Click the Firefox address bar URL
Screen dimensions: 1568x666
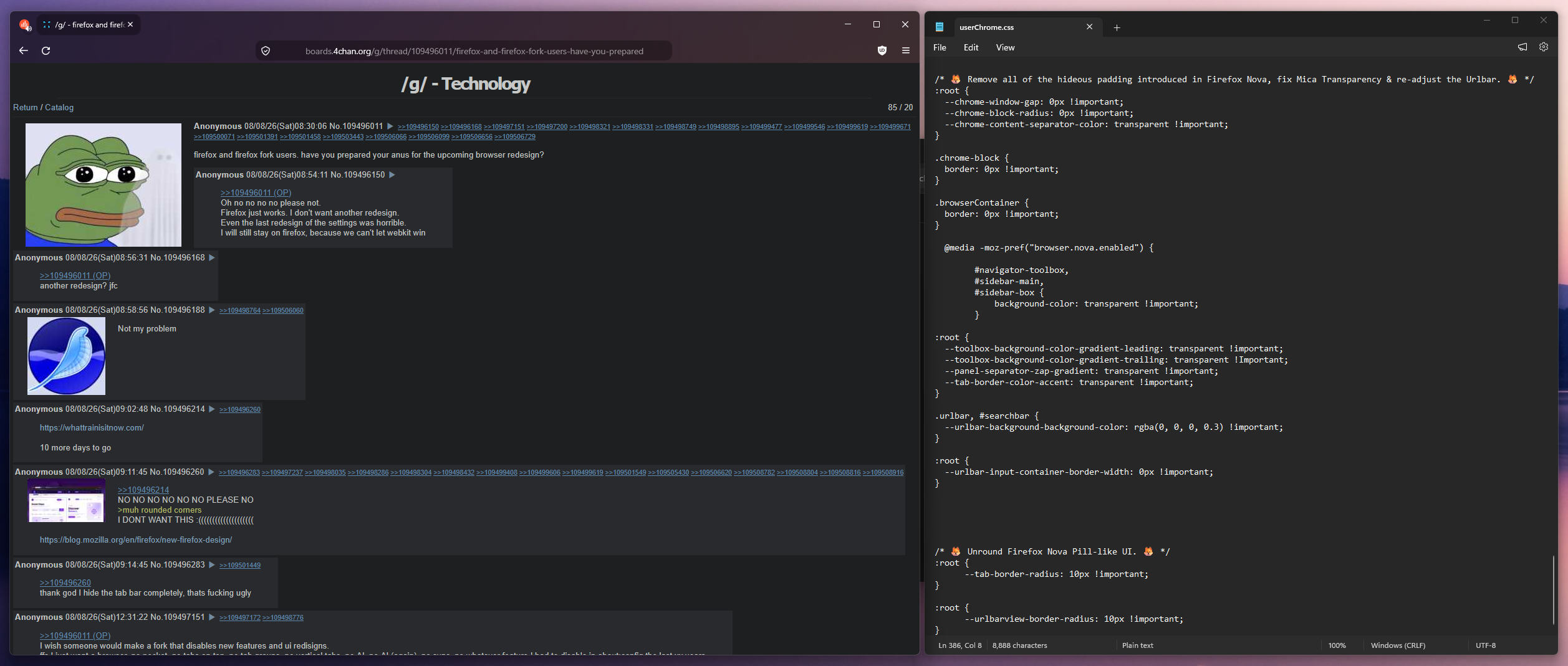click(x=474, y=51)
